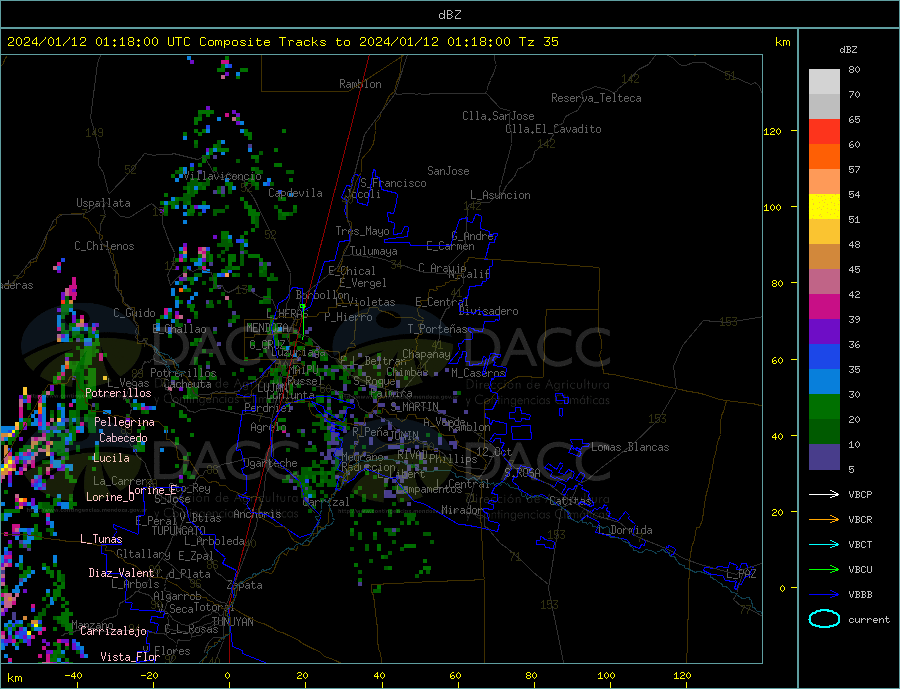Click the Villavicencio place label
The width and height of the screenshot is (900, 689).
pyautogui.click(x=223, y=176)
